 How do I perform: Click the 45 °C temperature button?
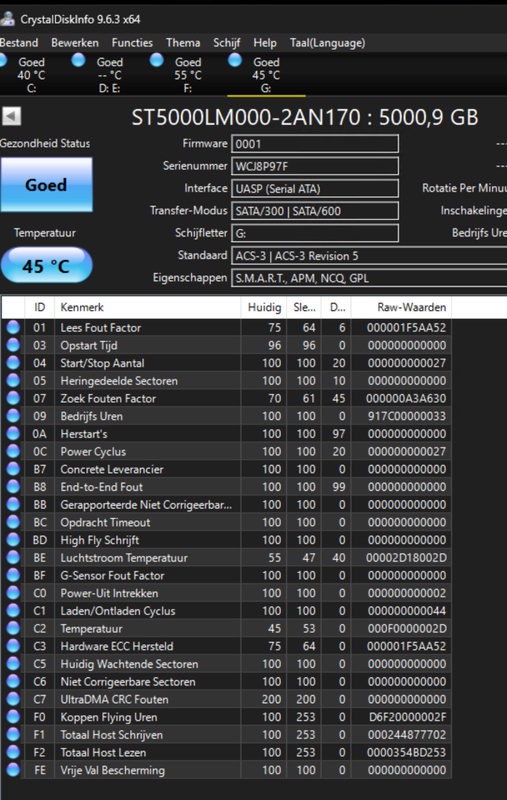tap(46, 265)
